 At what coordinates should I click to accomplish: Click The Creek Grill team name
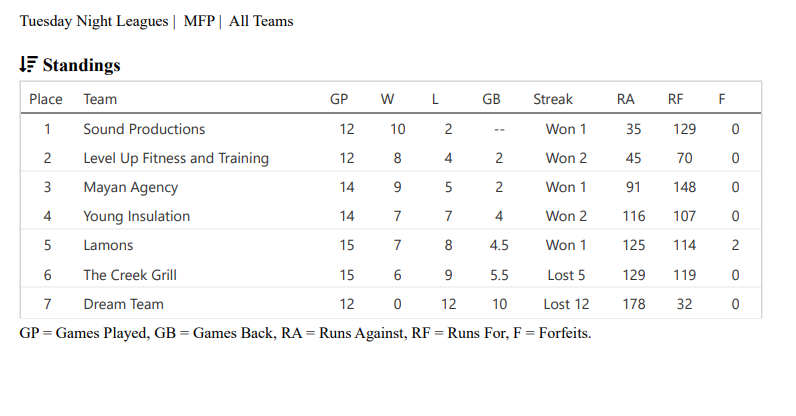(x=130, y=274)
